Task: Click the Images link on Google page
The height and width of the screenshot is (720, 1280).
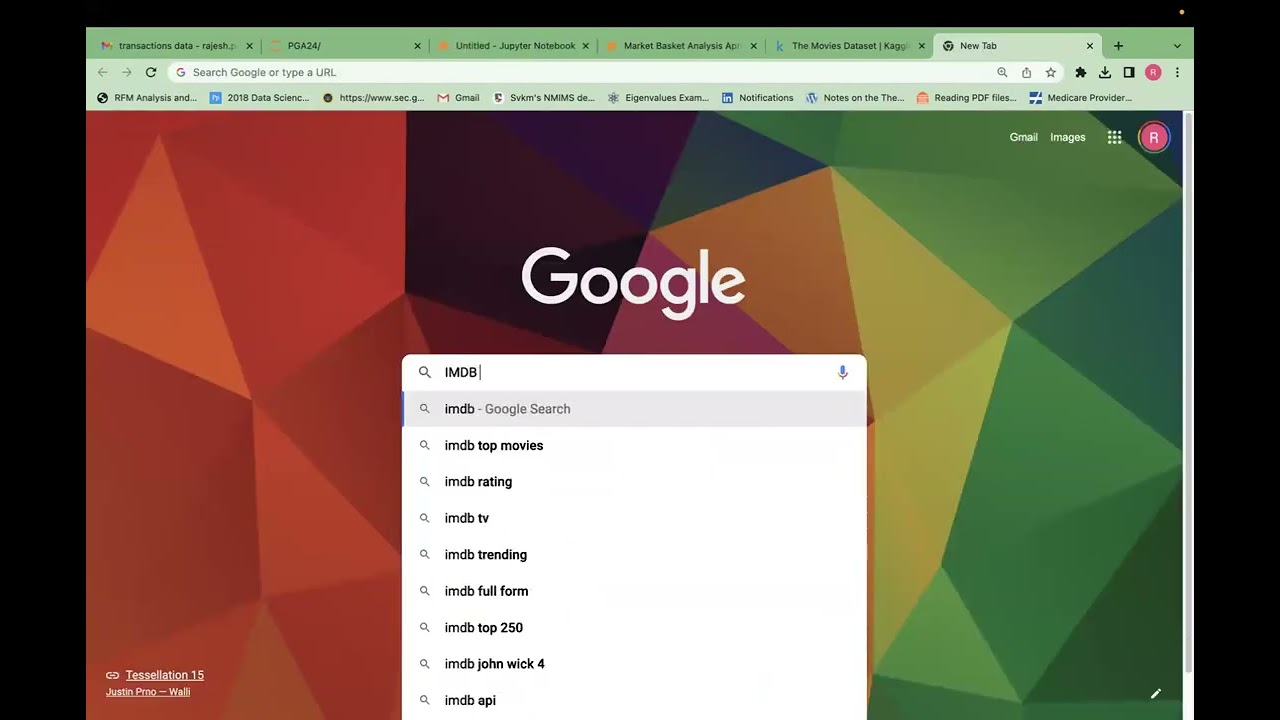Action: coord(1067,137)
